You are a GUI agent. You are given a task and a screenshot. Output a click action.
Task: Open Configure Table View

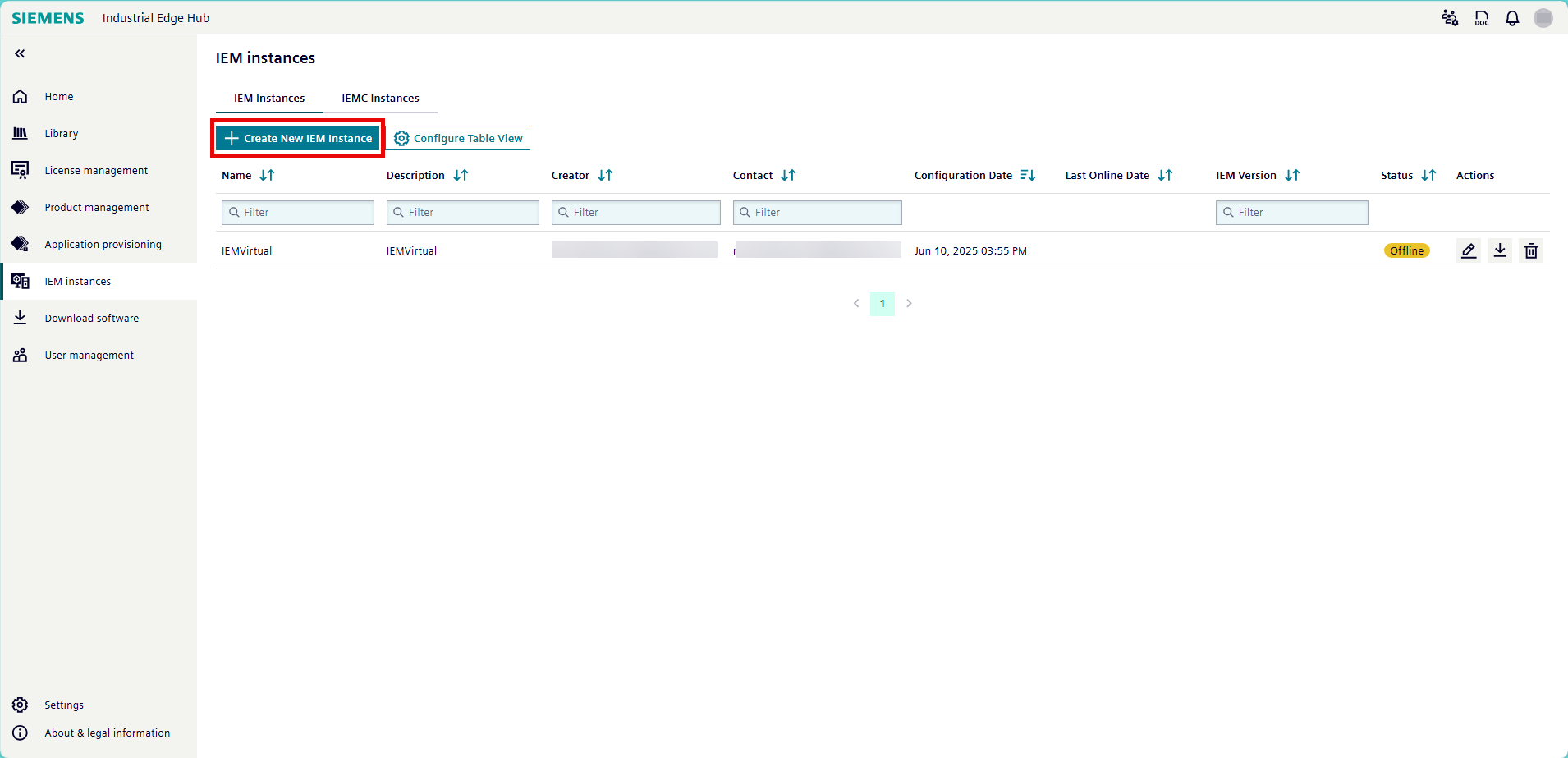click(458, 137)
